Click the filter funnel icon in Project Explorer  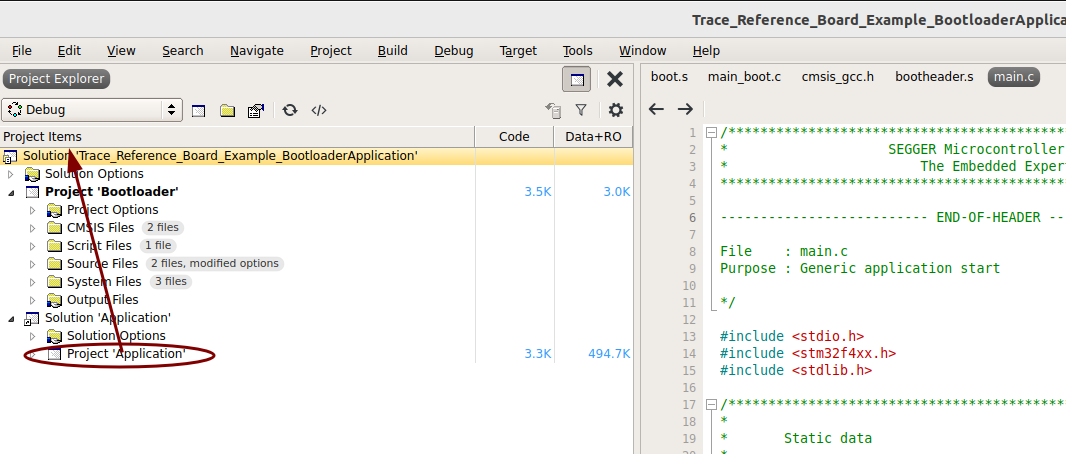(x=581, y=110)
